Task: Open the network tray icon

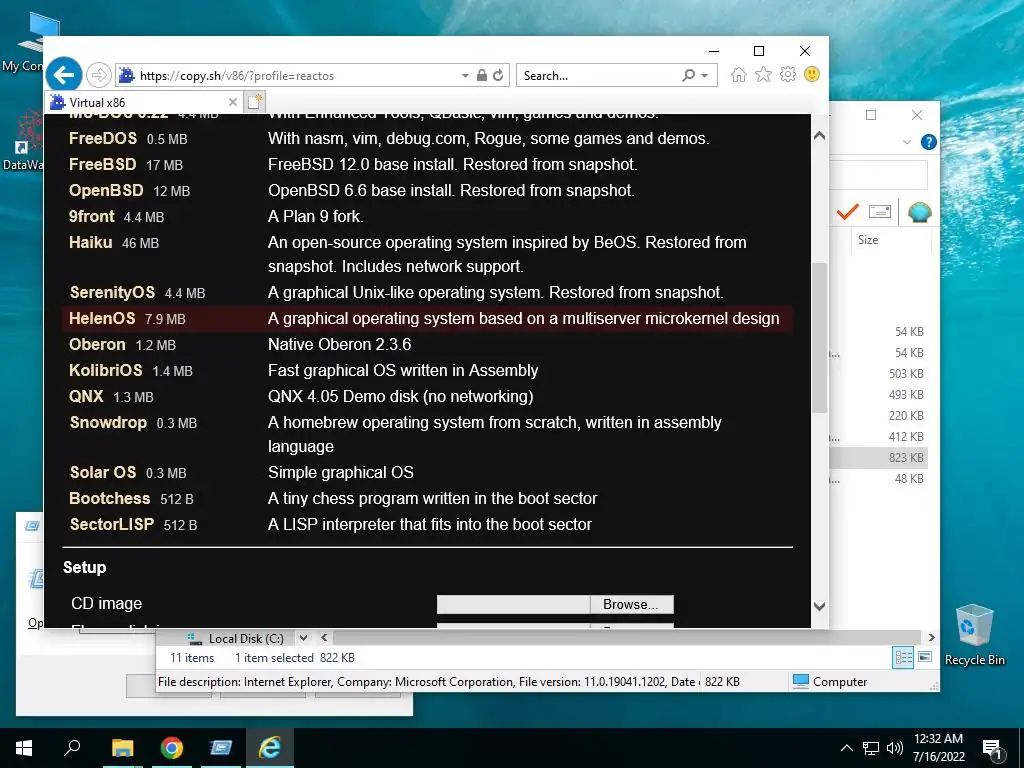Action: click(x=871, y=748)
